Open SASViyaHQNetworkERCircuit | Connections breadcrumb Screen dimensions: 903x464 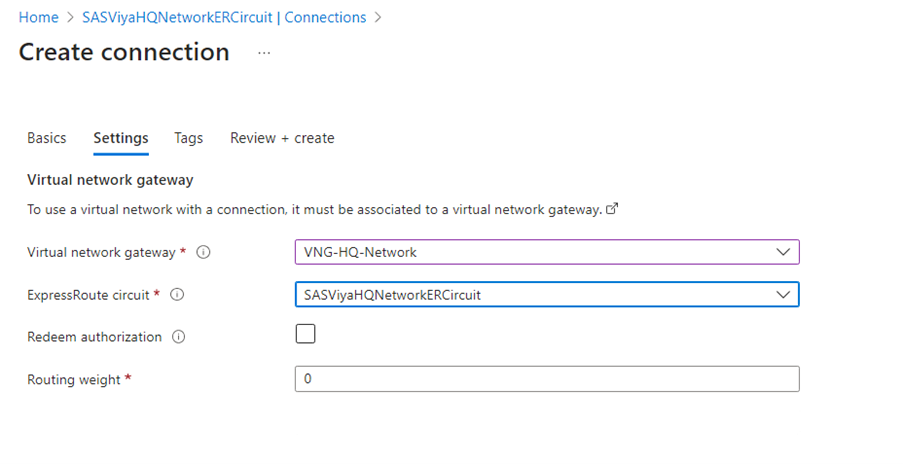coord(224,18)
